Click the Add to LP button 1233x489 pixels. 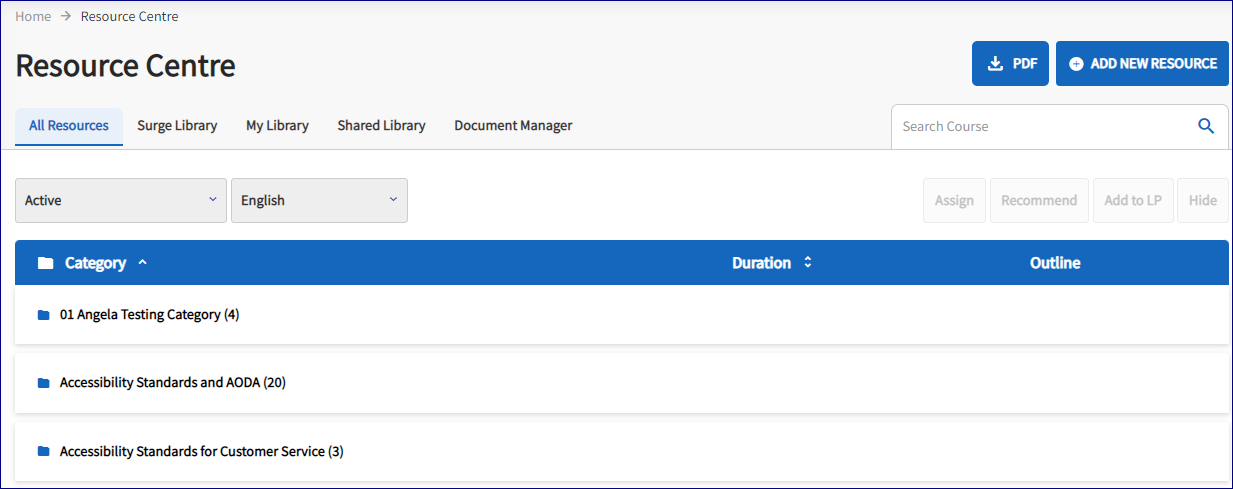(x=1133, y=200)
